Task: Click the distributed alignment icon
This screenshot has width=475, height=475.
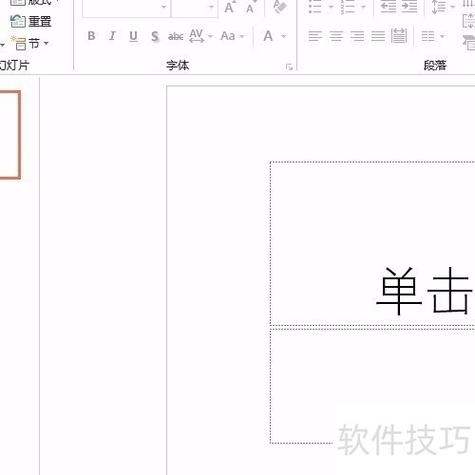Action: 399,36
